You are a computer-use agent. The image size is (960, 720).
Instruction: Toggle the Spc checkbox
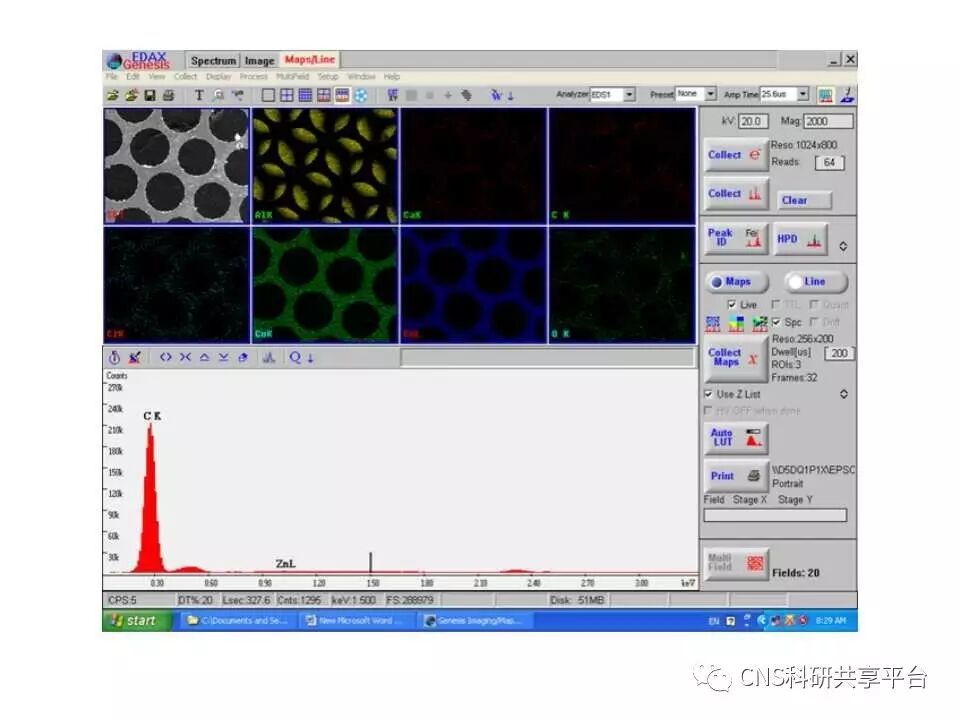coord(776,322)
